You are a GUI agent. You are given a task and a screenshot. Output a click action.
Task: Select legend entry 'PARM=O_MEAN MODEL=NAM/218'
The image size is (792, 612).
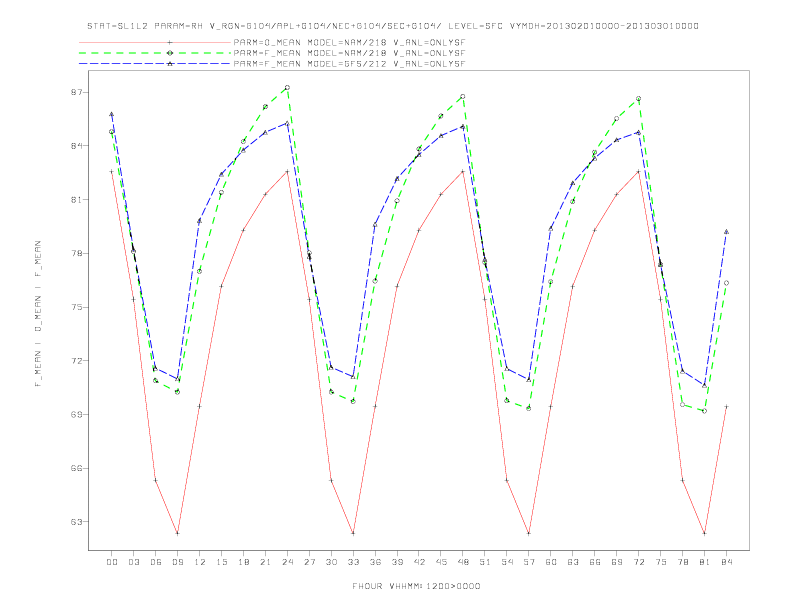click(349, 42)
